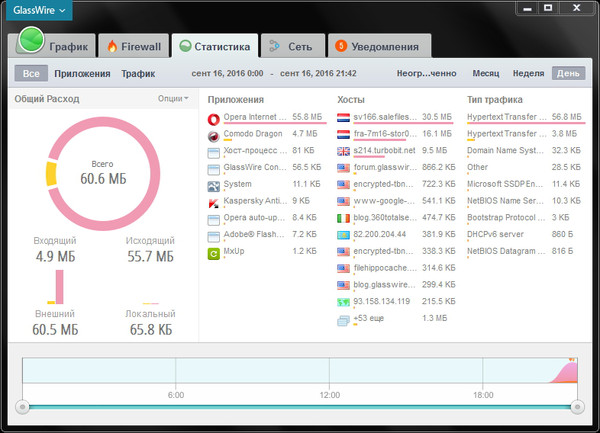Choose the Неогр...ченно time range
Viewport: 600px width, 433px height.
point(426,73)
